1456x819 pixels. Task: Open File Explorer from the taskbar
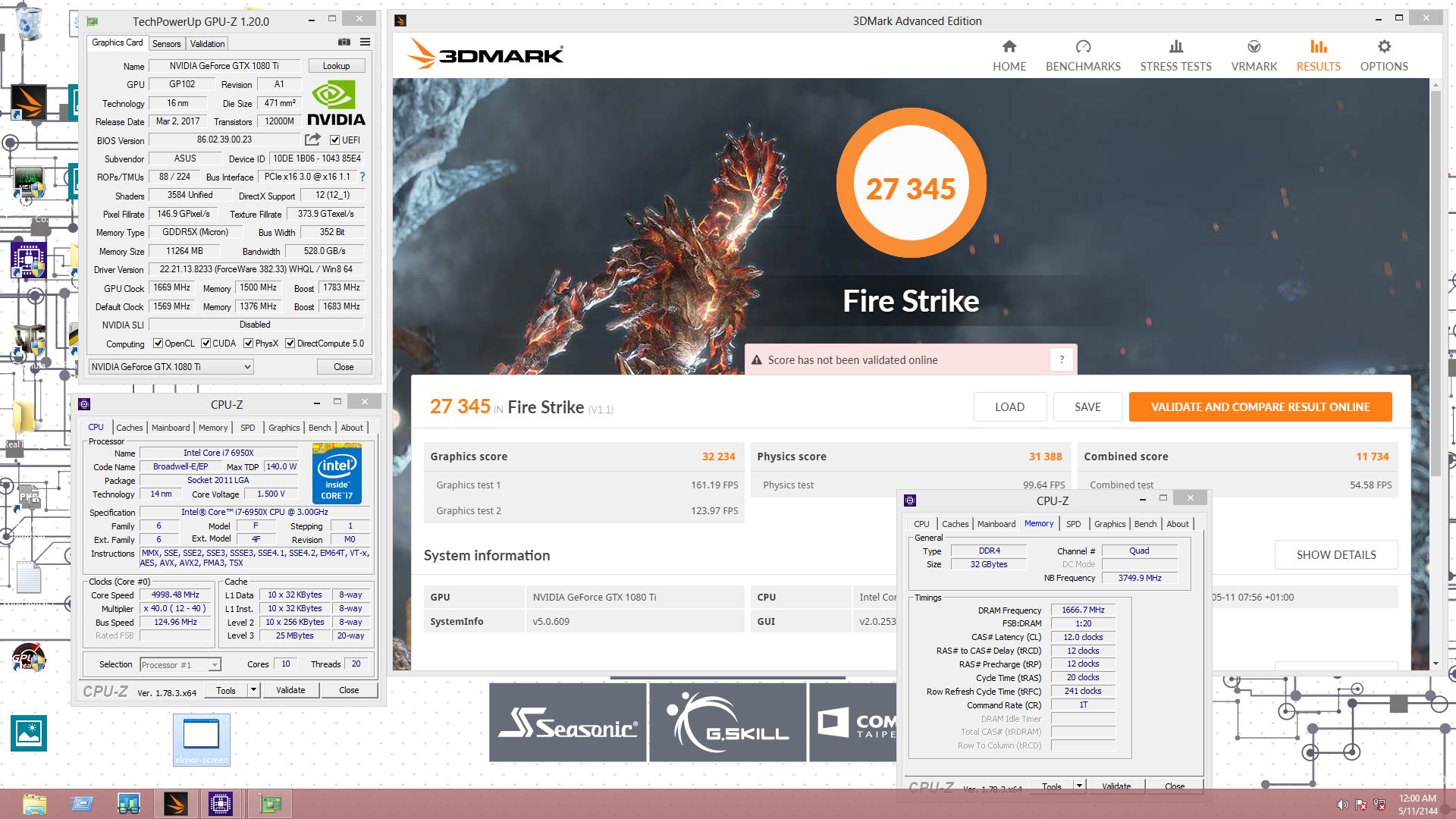(x=35, y=804)
